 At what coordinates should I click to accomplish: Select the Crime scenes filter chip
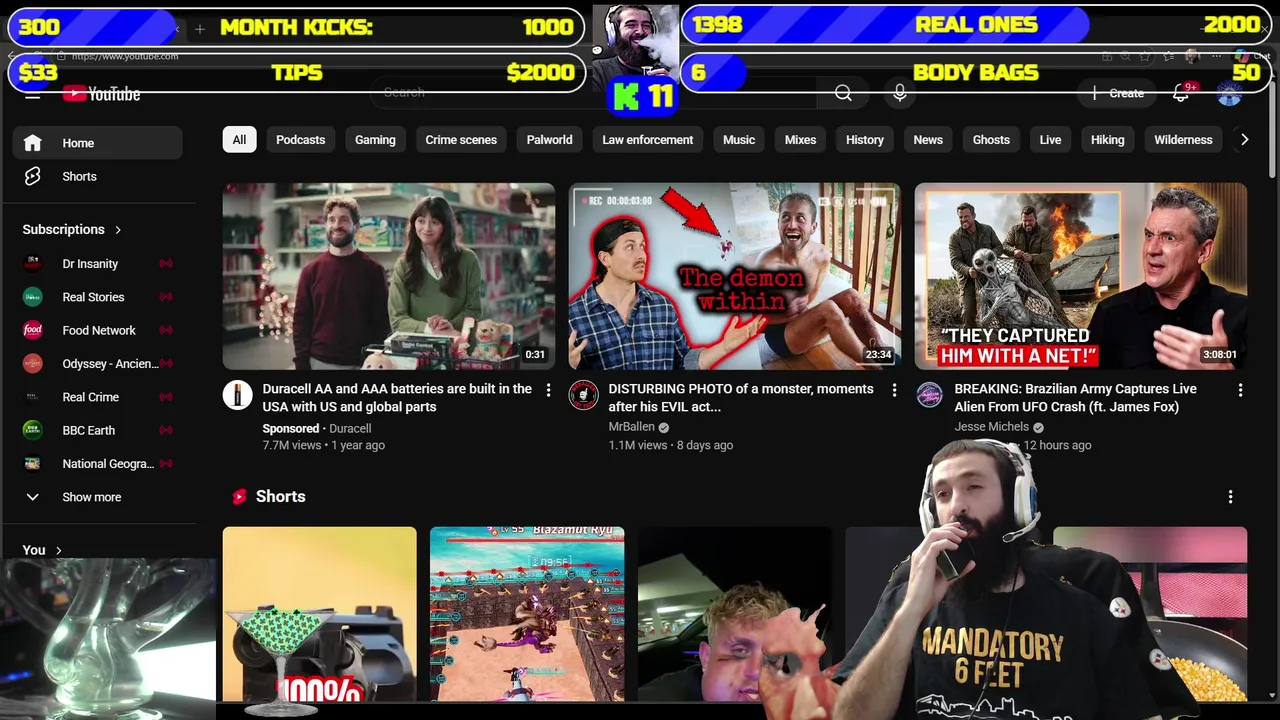(461, 140)
